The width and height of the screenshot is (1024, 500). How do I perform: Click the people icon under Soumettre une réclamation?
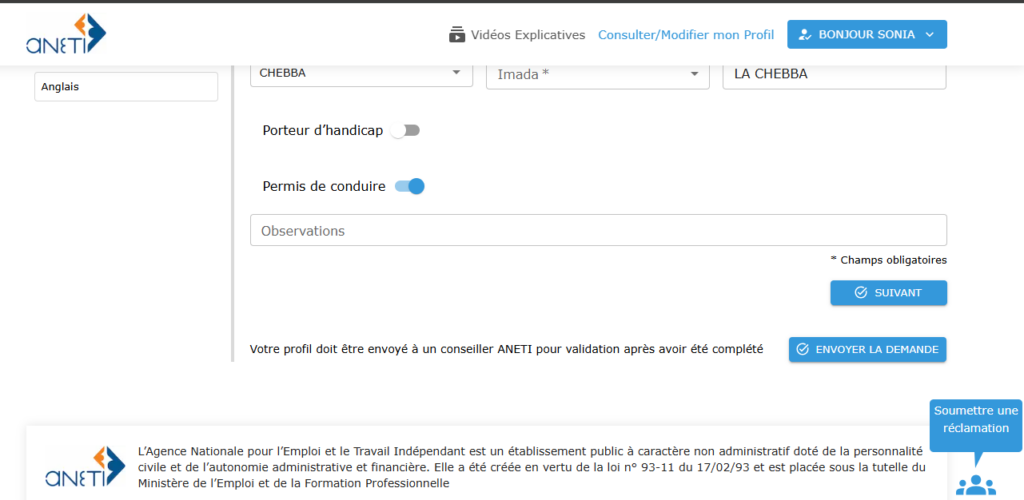975,484
